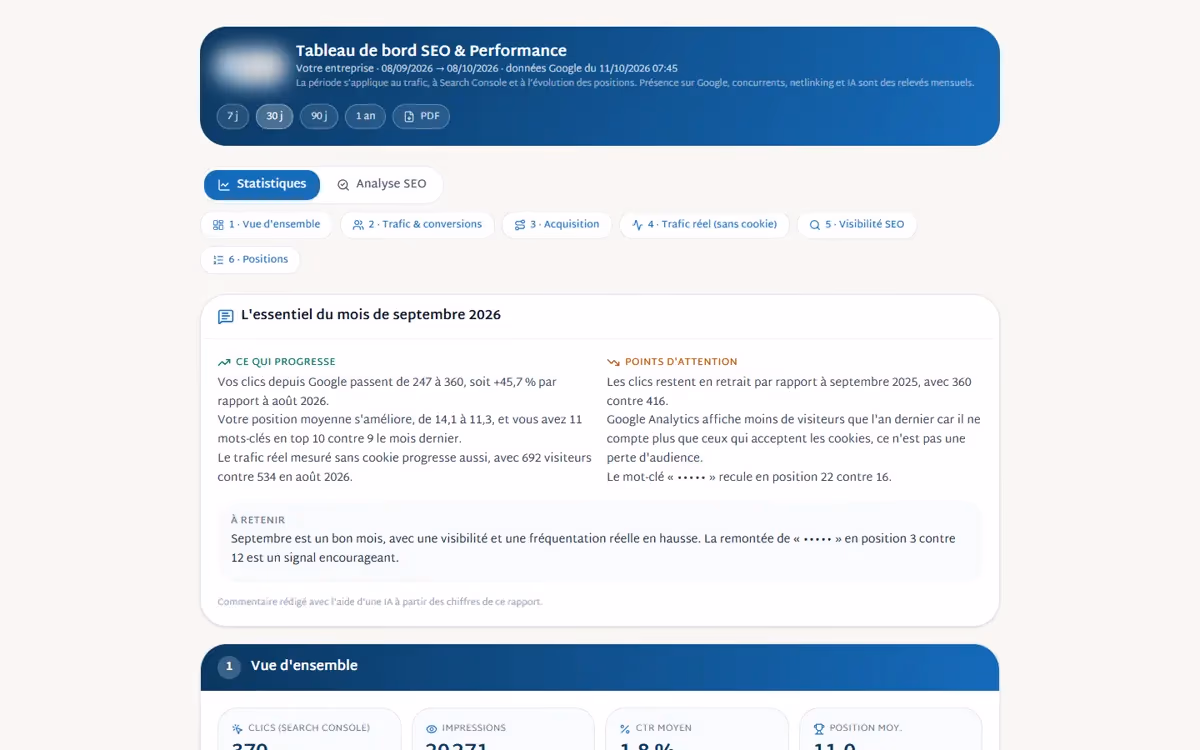The image size is (1200, 750).
Task: Click the Vue d'ensemble section header title
Action: [x=304, y=666]
